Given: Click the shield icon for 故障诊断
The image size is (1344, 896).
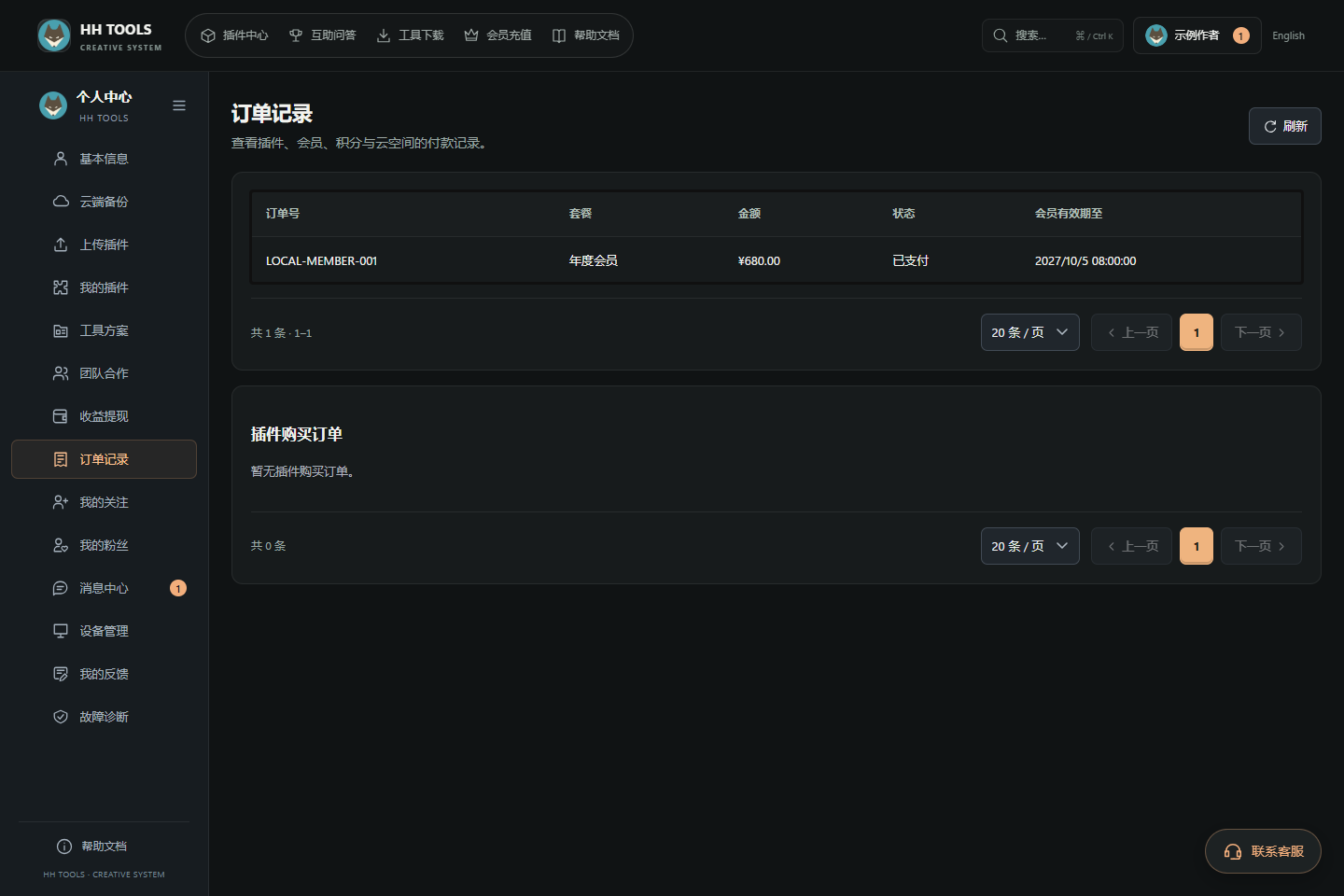Looking at the screenshot, I should pyautogui.click(x=61, y=717).
